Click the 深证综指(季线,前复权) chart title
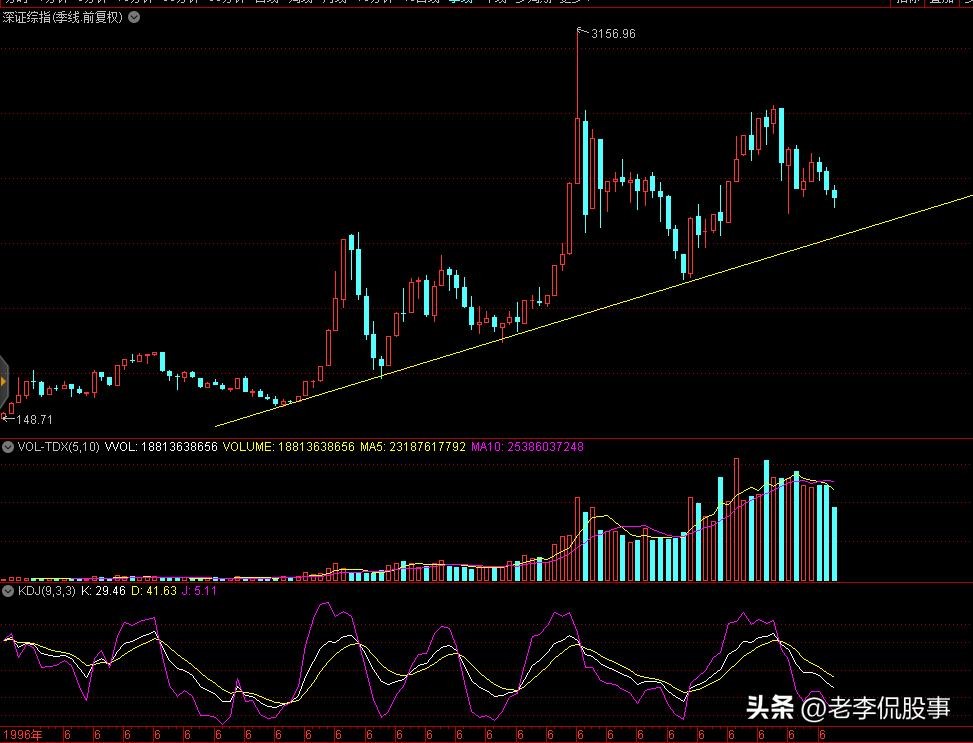 64,17
